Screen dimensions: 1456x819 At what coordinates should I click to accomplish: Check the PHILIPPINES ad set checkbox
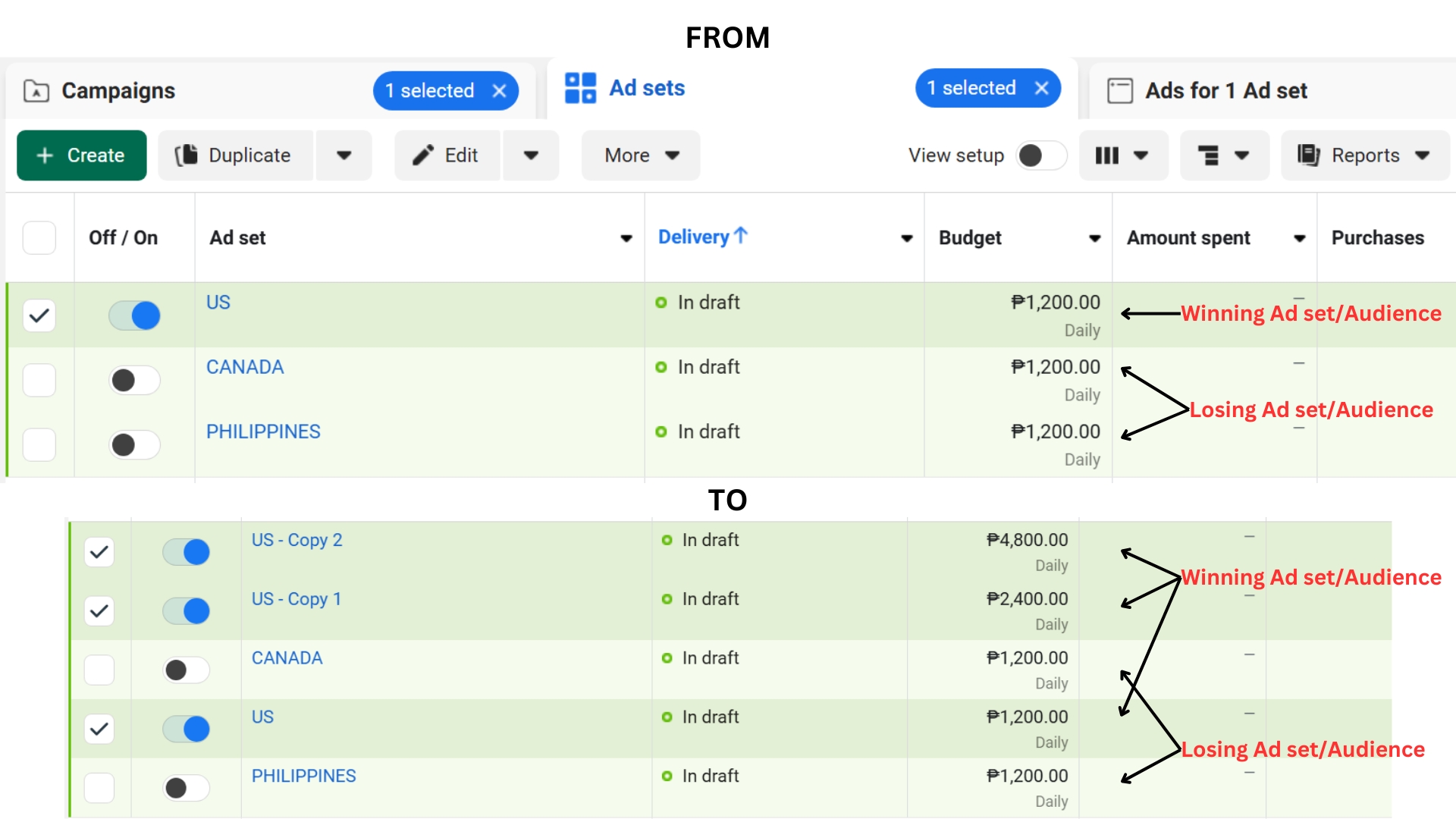[39, 444]
